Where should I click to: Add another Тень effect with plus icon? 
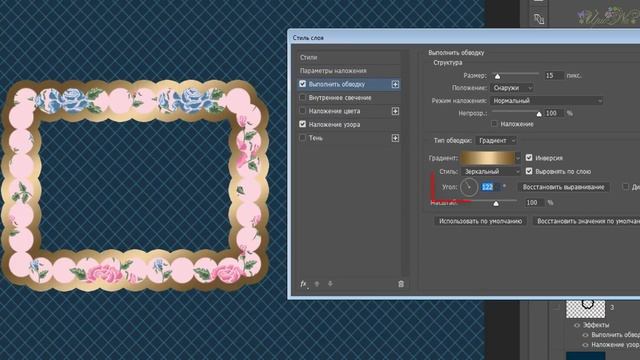pyautogui.click(x=395, y=138)
